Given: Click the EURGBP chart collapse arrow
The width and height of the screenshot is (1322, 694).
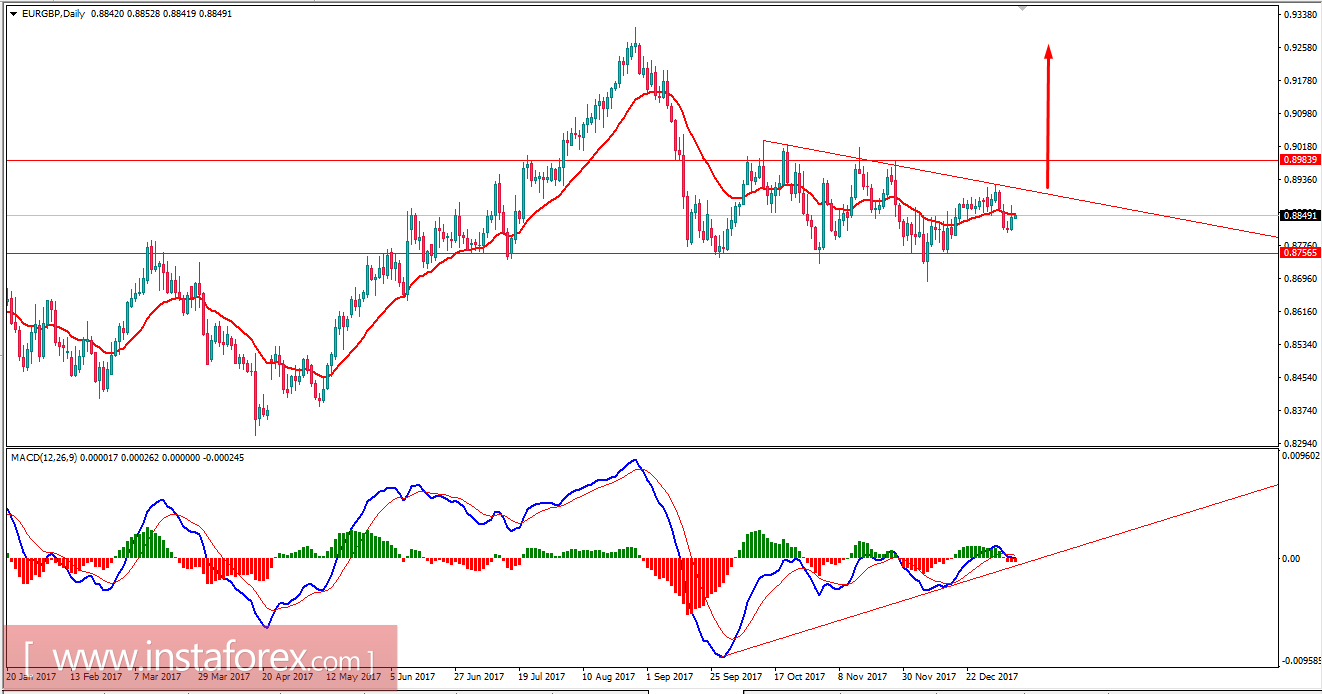Looking at the screenshot, I should pyautogui.click(x=12, y=15).
